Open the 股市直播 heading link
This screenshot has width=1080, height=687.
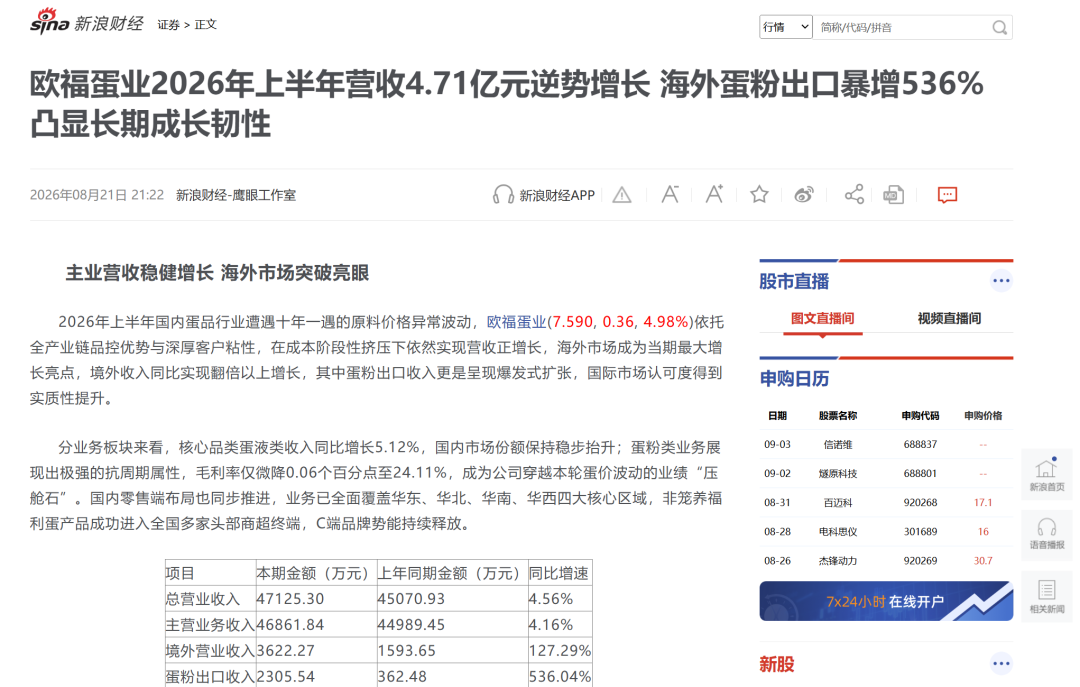pos(794,281)
